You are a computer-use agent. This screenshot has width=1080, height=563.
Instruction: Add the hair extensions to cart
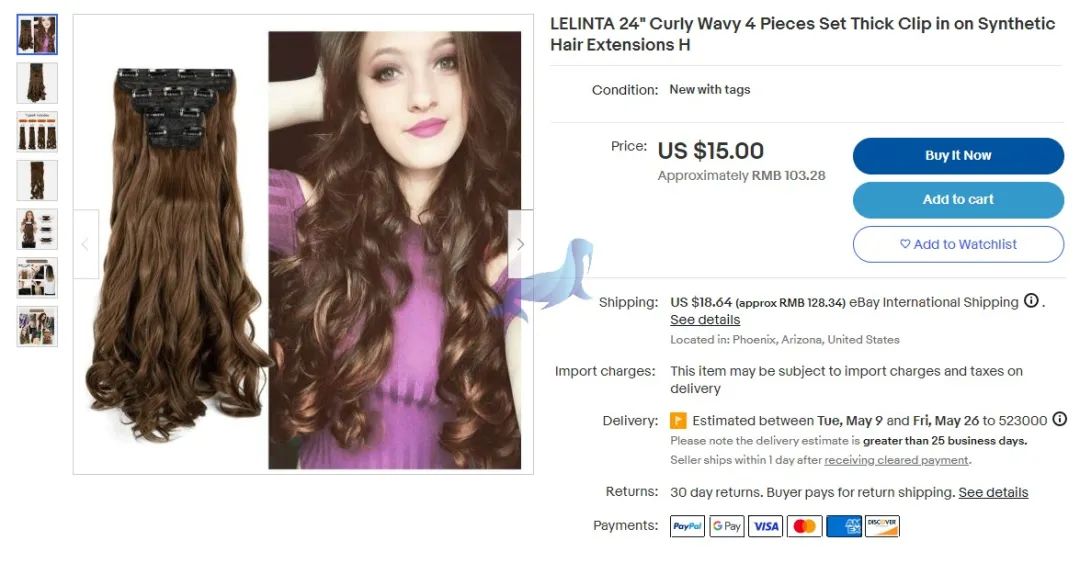pos(958,200)
